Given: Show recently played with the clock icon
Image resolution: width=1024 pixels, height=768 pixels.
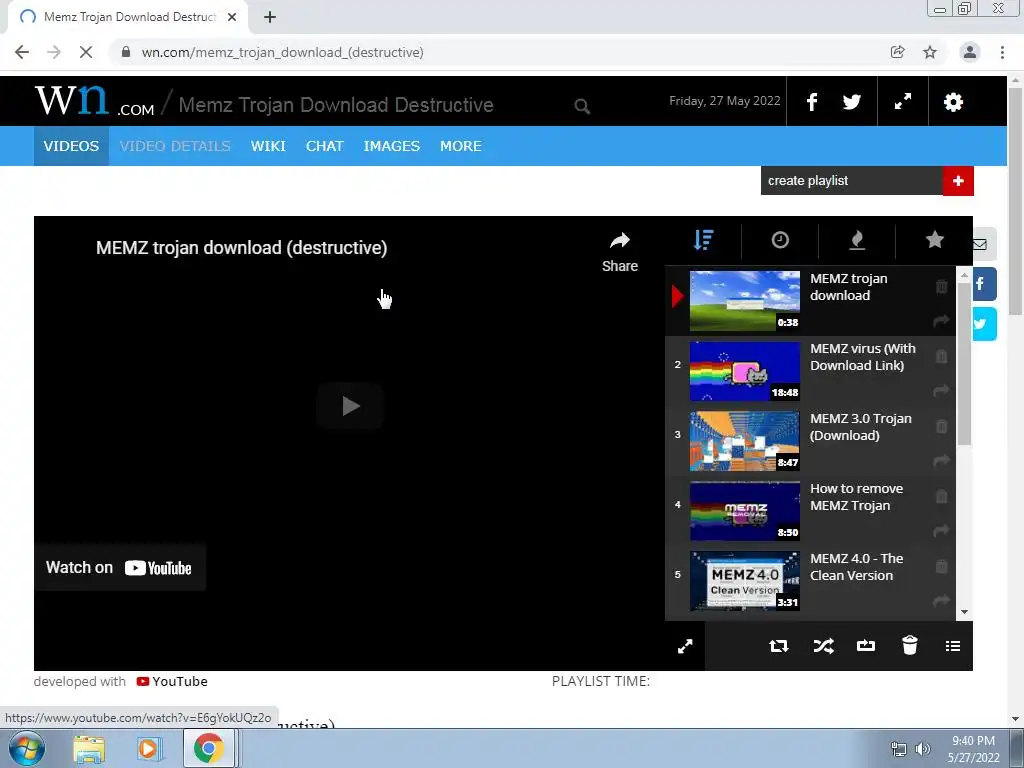Looking at the screenshot, I should (780, 240).
